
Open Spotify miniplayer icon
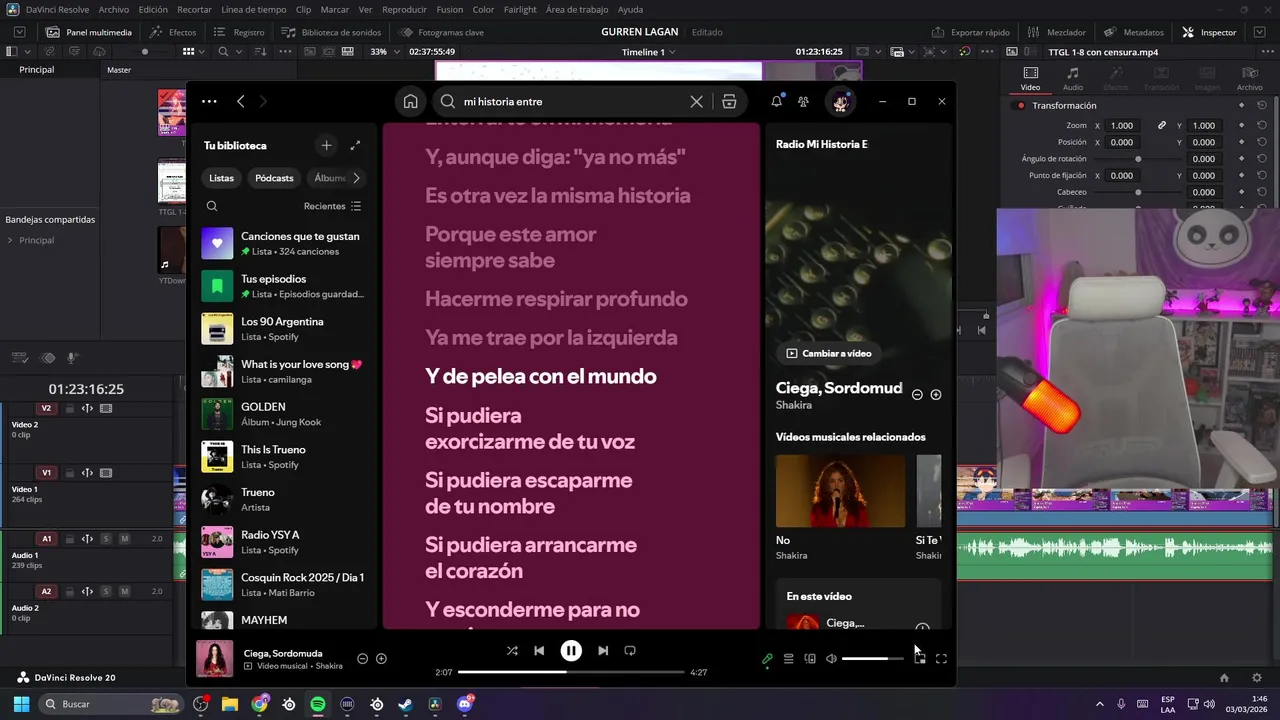click(920, 659)
